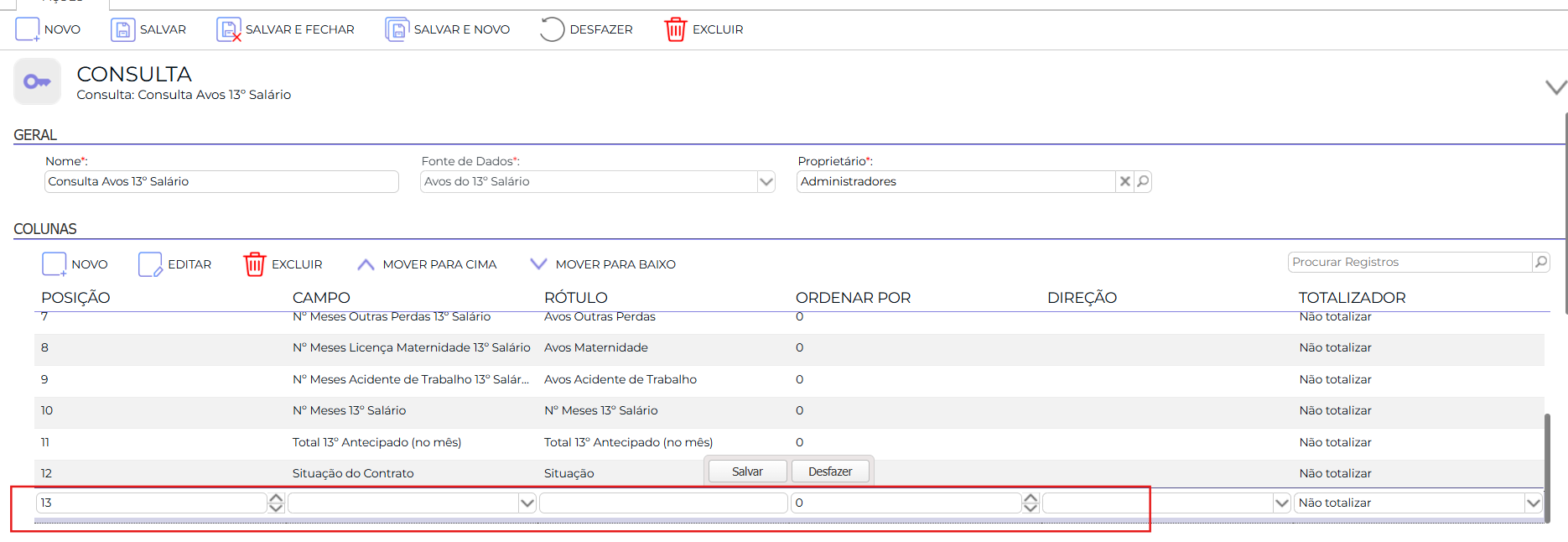
Task: Click the Desfazer undo icon in top toolbar
Action: click(552, 29)
